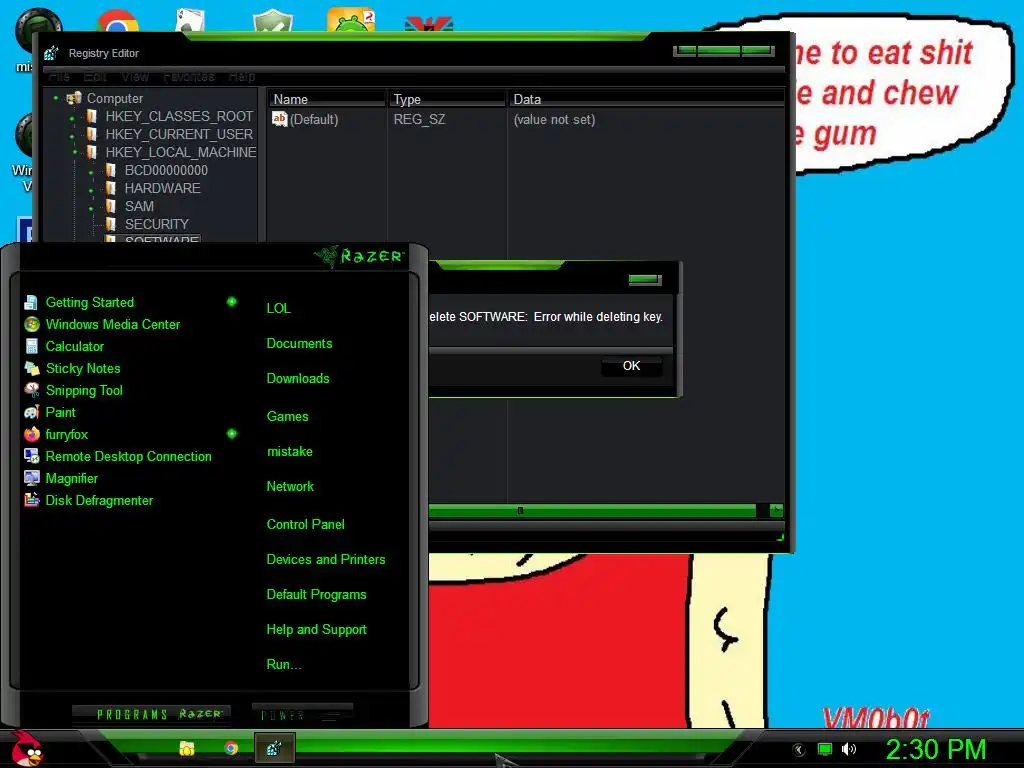Click the 2:30 PM clock
Viewport: 1024px width, 768px height.
936,749
